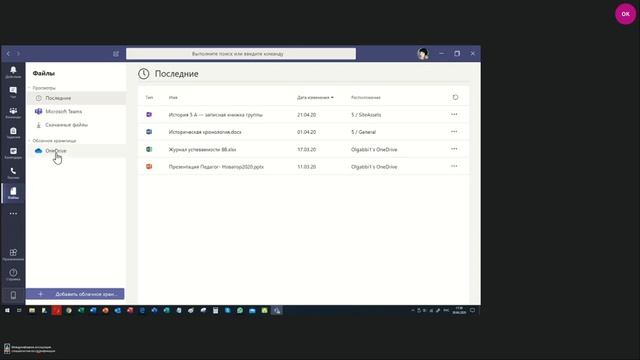This screenshot has height=360, width=640.
Task: Click the date 11.03.20
Action: tap(307, 167)
